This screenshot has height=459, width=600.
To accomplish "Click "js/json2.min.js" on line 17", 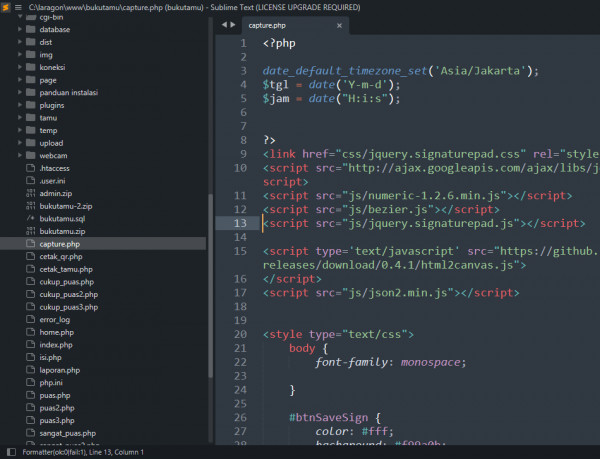I will (x=398, y=293).
